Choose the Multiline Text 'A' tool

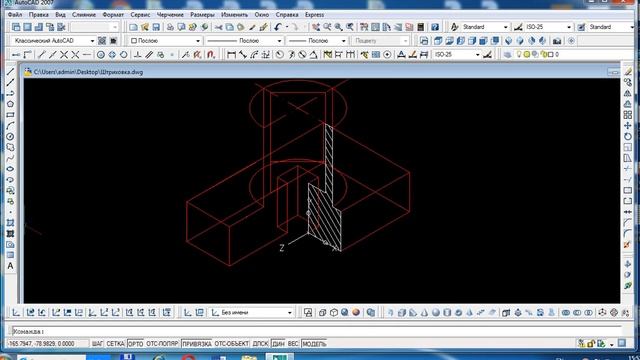click(10, 266)
